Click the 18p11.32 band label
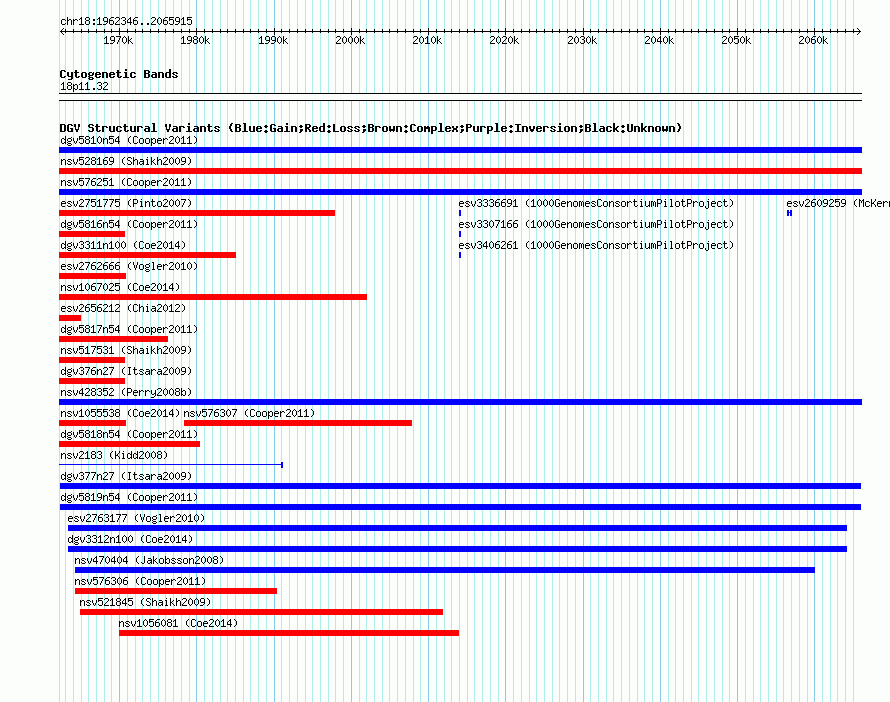890x702 pixels. tap(84, 86)
